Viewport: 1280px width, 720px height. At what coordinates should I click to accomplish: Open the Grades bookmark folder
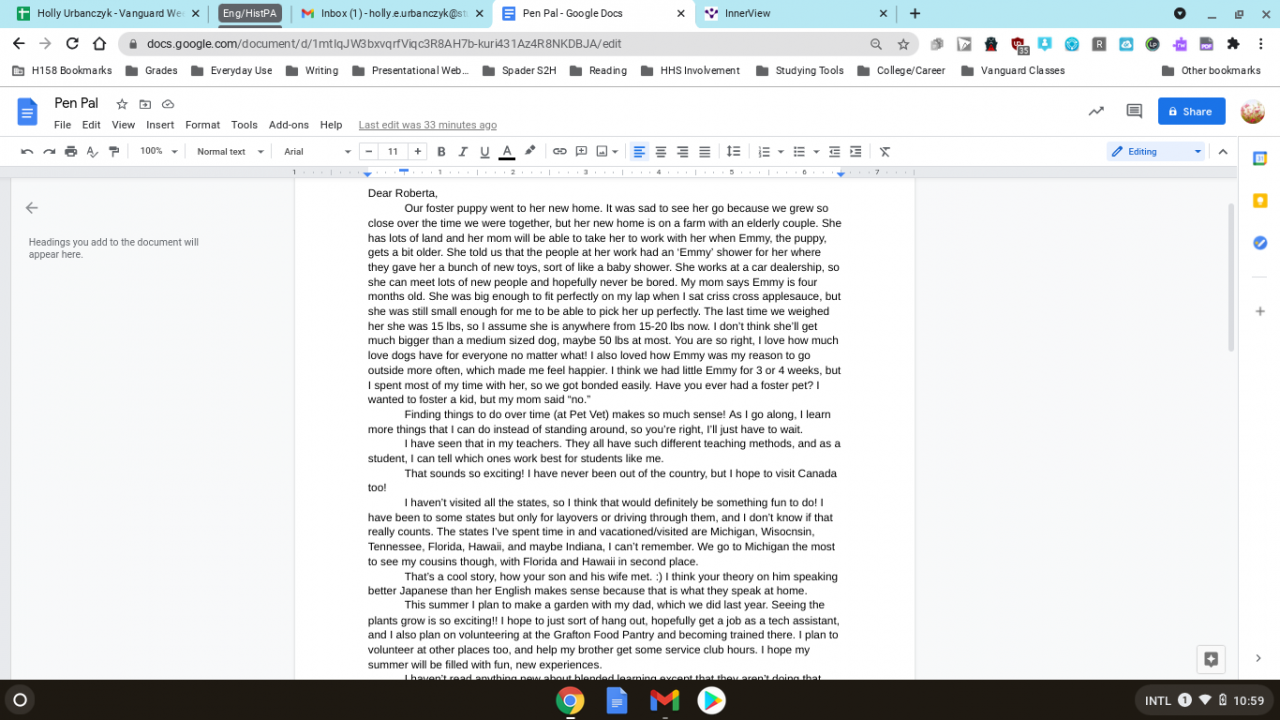pos(153,71)
